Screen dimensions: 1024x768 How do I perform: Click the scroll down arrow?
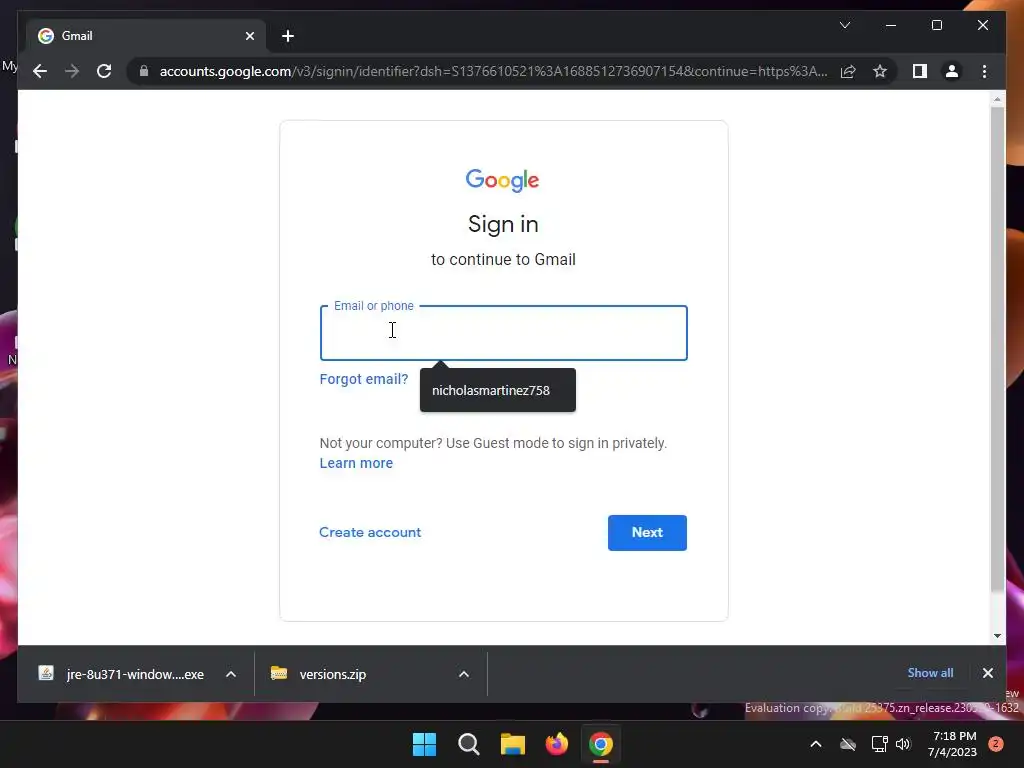click(x=997, y=635)
